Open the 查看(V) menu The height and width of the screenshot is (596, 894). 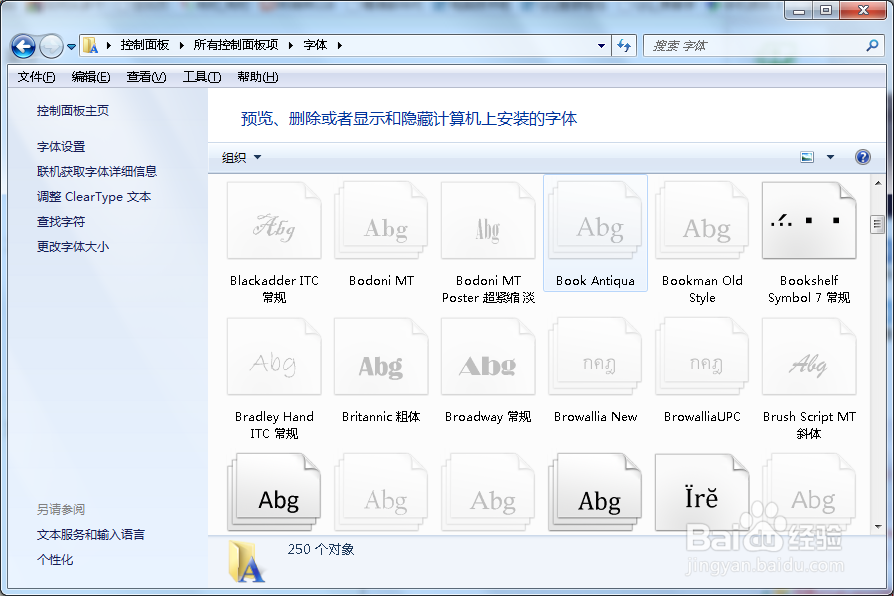pyautogui.click(x=146, y=77)
